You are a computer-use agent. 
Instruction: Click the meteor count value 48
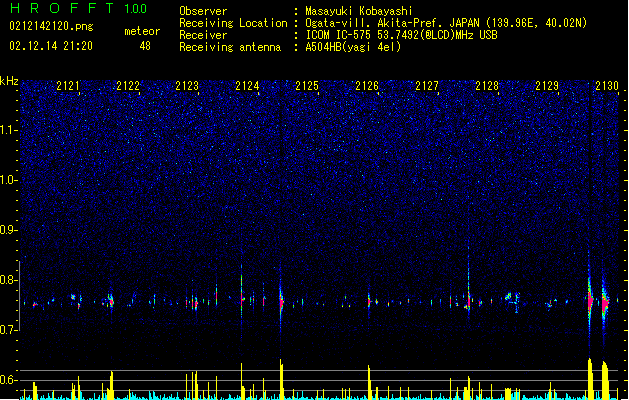point(145,46)
